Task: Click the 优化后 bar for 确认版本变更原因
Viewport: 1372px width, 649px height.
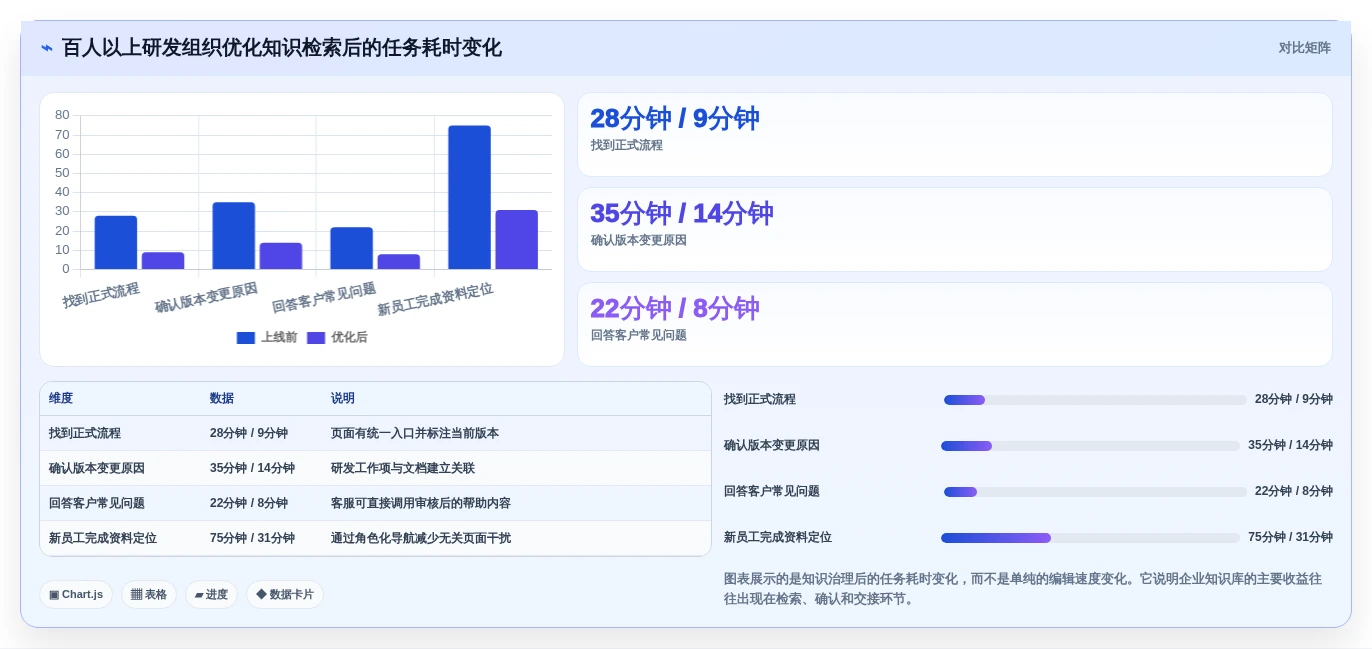Action: (281, 256)
